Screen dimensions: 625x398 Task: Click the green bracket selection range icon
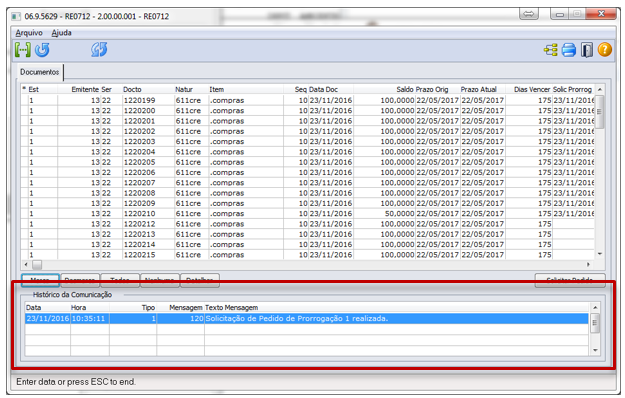coord(23,50)
